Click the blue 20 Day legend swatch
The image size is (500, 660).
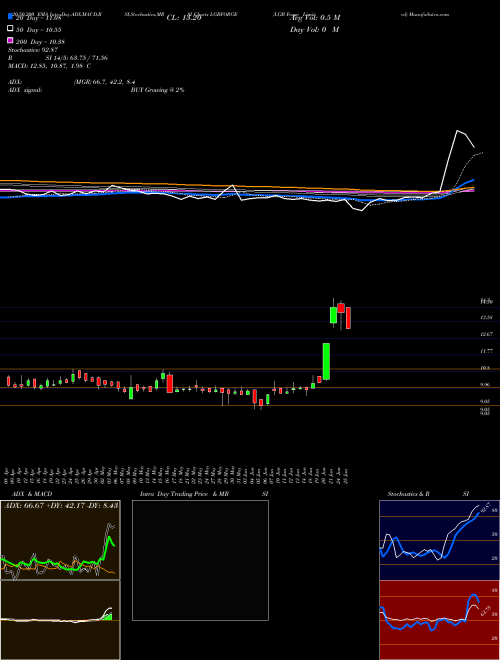pos(11,17)
